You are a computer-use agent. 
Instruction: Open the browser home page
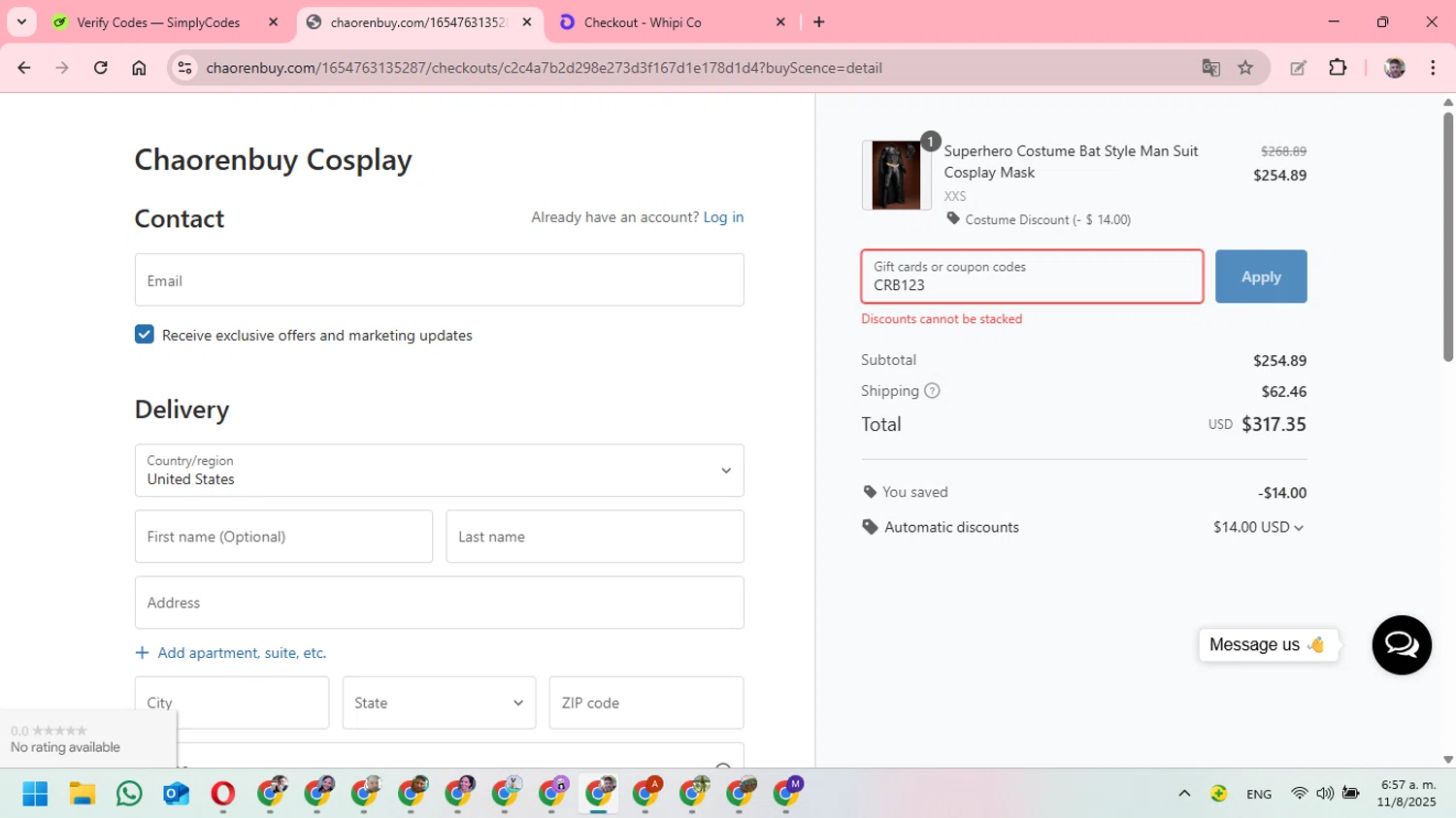pos(139,68)
